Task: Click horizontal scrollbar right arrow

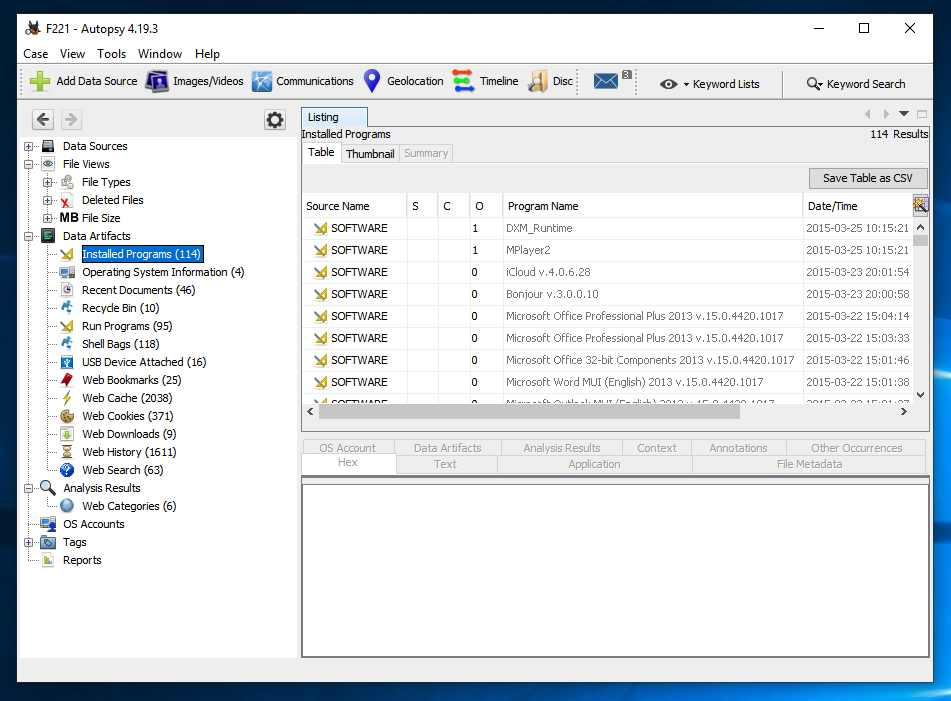Action: click(x=904, y=412)
